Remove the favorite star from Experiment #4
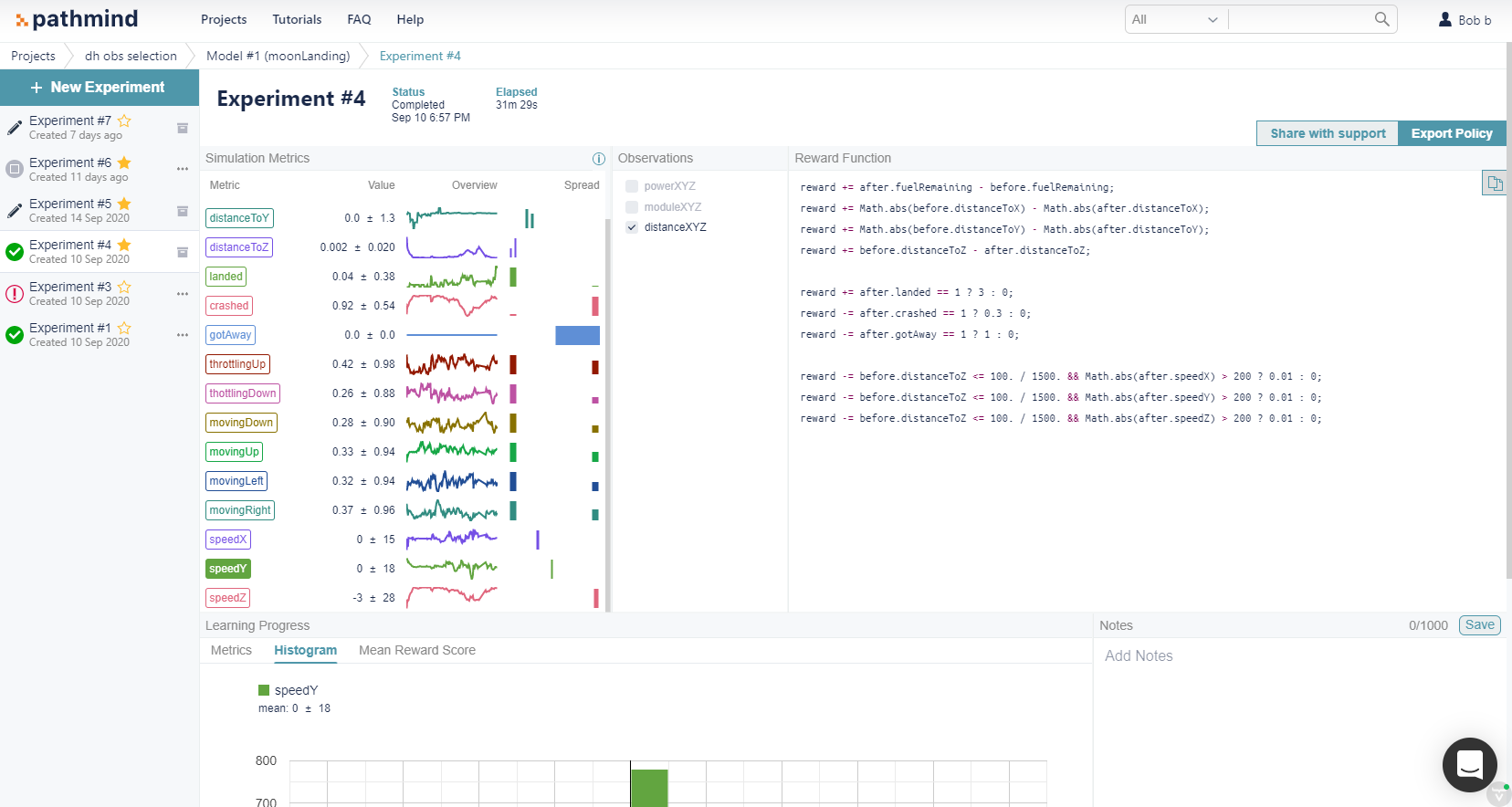This screenshot has width=1512, height=807. pos(124,245)
